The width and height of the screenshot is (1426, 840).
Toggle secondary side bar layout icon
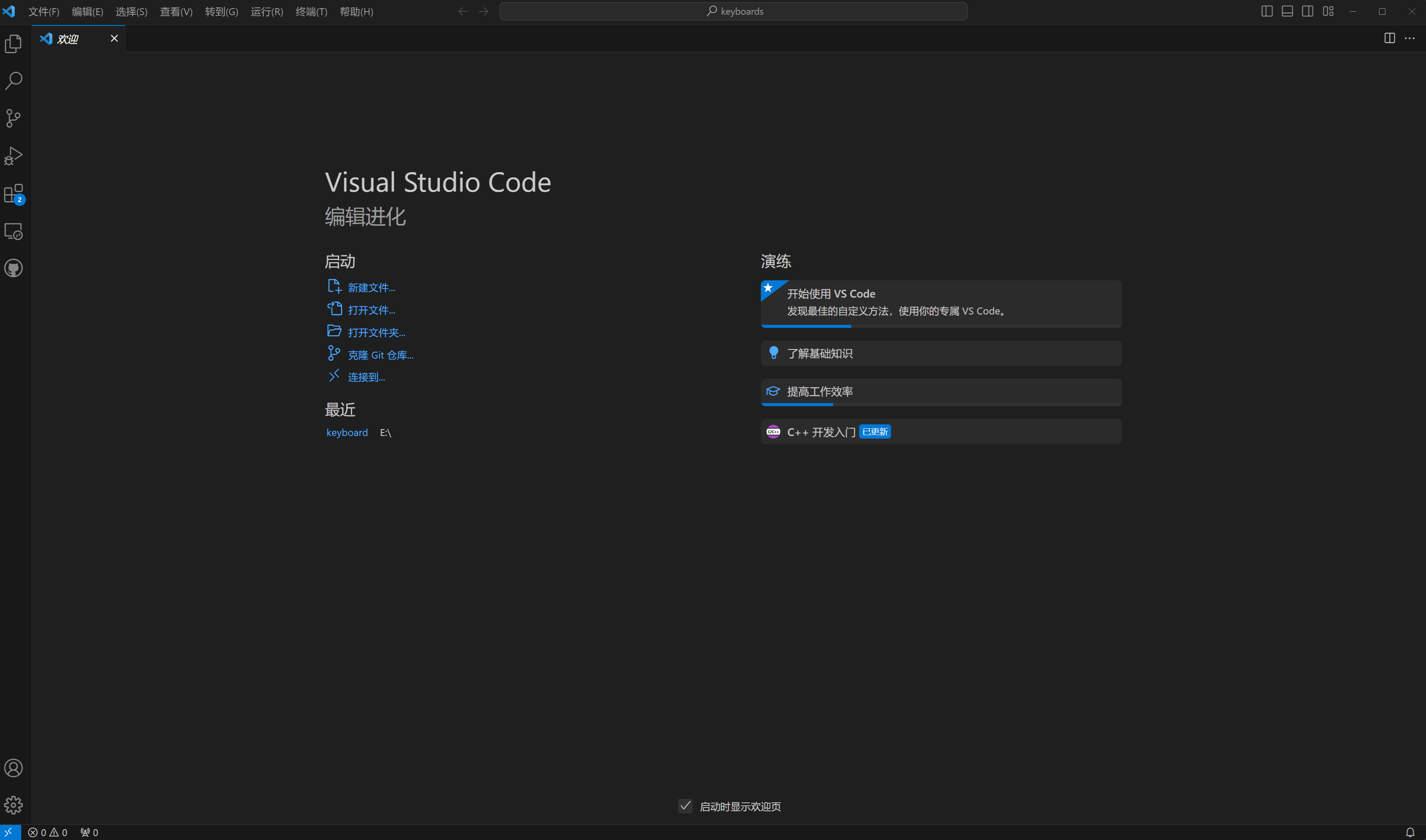[1308, 11]
